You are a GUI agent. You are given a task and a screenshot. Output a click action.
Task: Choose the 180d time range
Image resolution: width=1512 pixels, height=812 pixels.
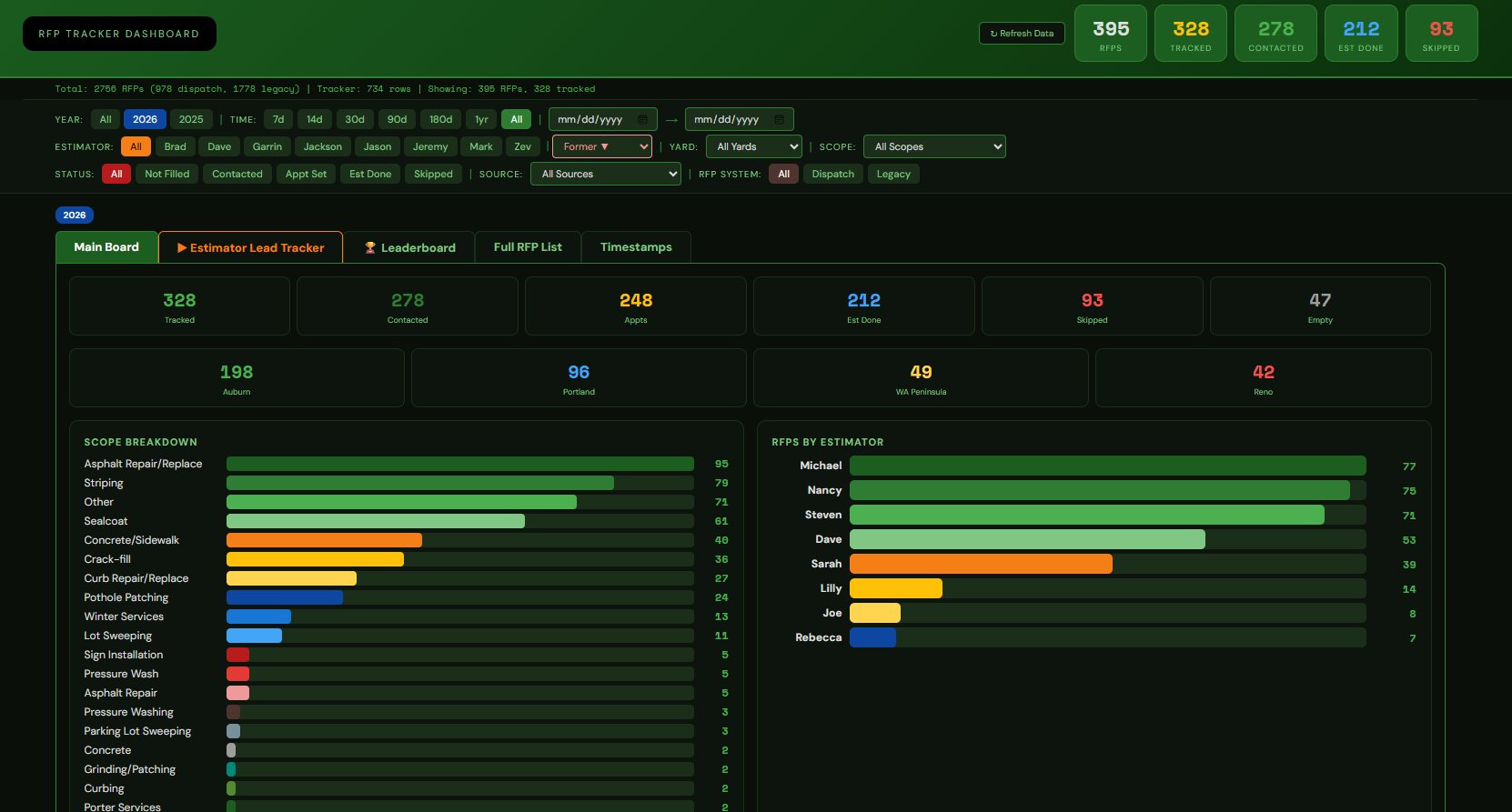(441, 119)
